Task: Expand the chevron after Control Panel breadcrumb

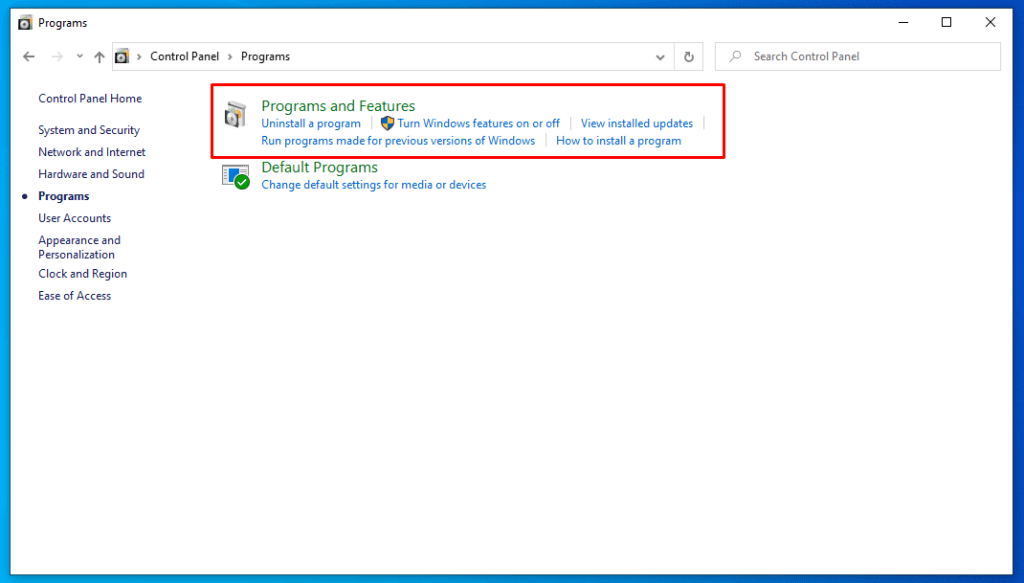Action: click(x=230, y=57)
